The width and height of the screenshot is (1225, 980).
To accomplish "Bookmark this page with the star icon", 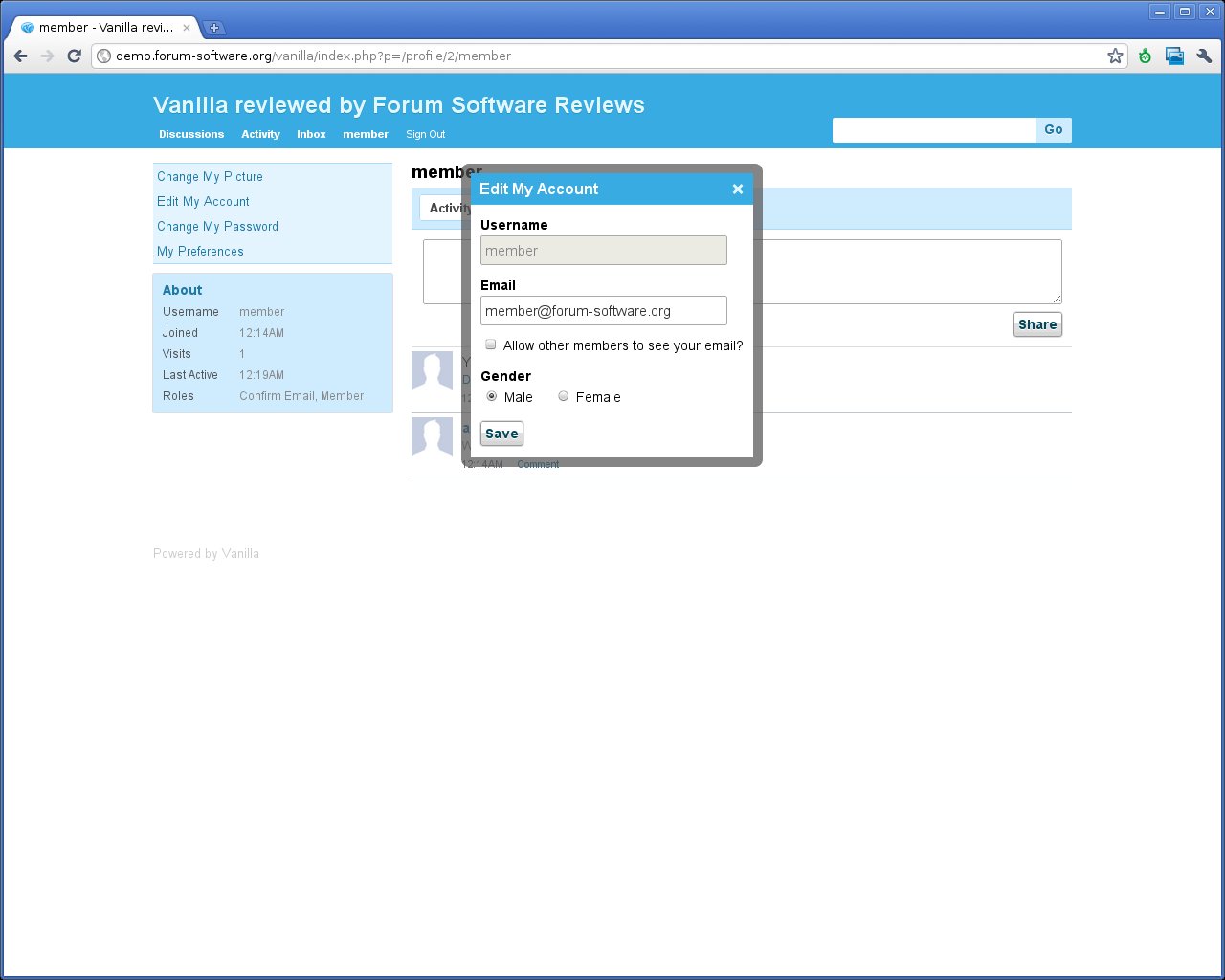I will [x=1115, y=56].
